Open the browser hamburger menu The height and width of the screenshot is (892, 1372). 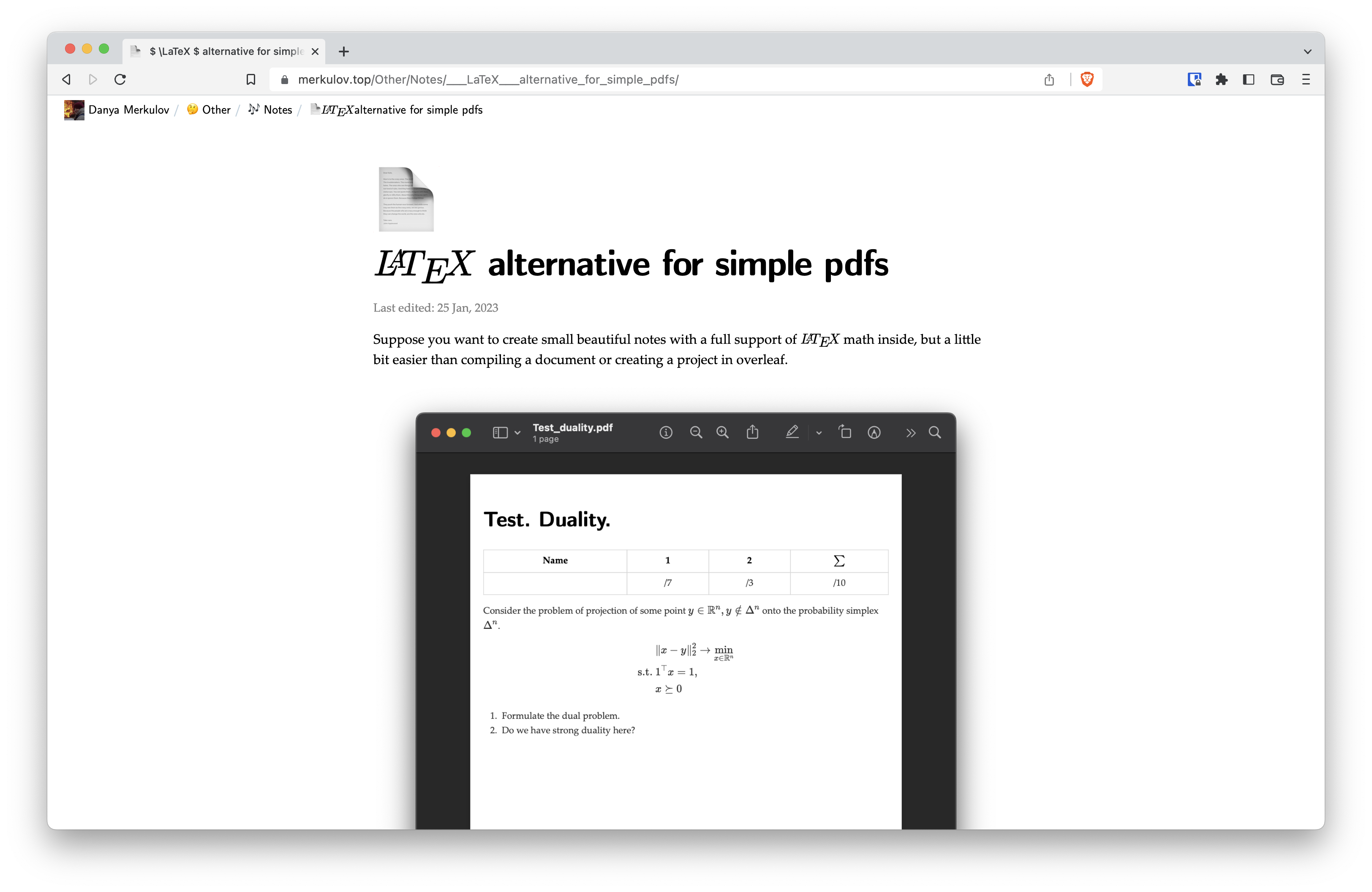click(1306, 79)
